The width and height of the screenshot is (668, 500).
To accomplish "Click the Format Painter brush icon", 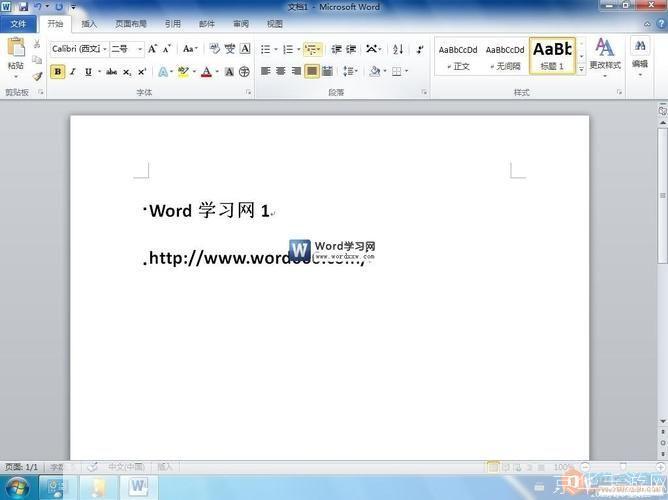I will tap(37, 75).
